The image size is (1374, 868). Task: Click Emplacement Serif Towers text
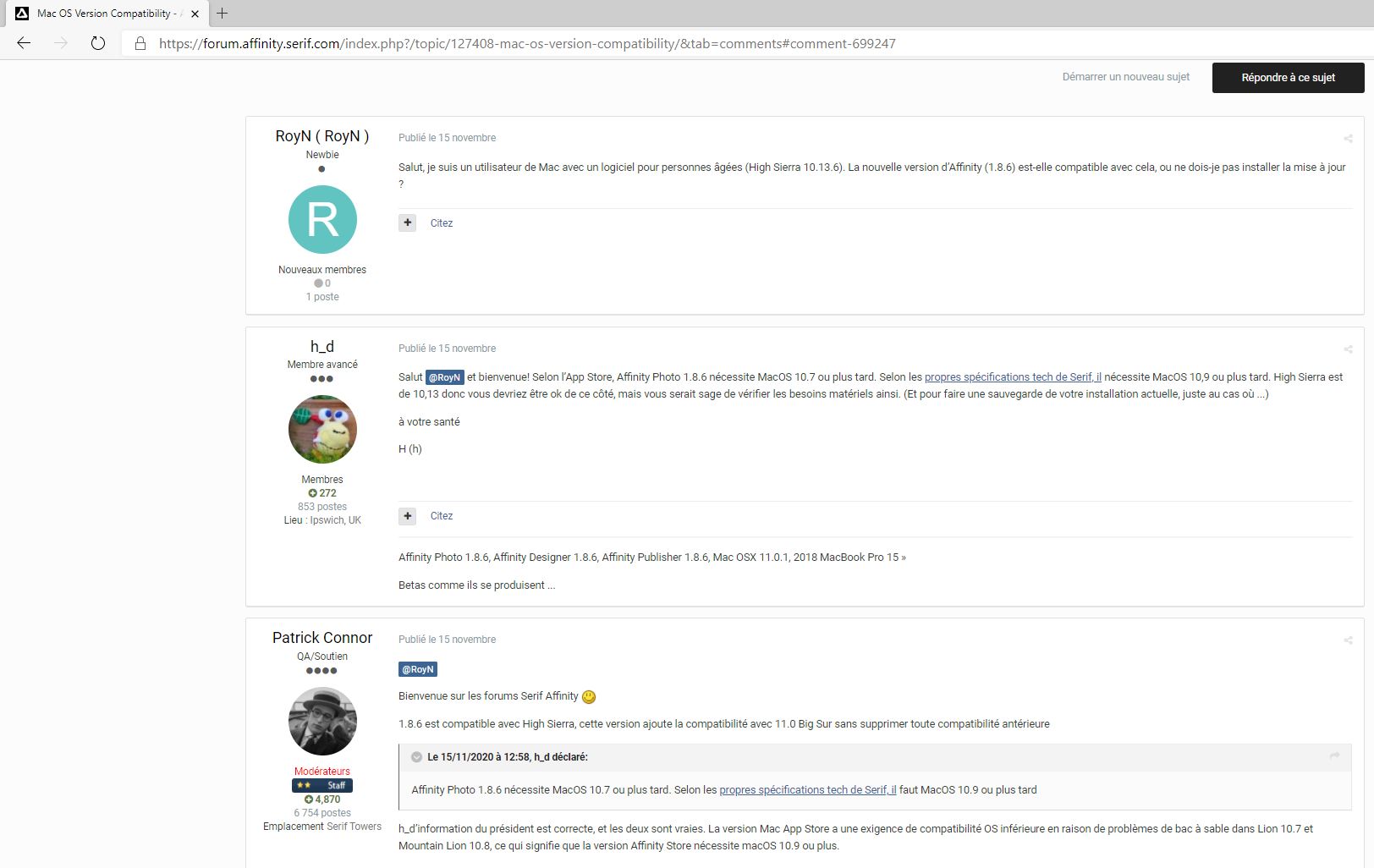322,827
